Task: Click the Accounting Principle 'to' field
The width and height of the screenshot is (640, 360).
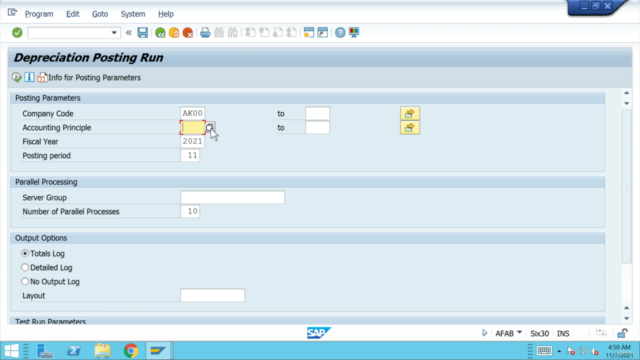Action: coord(317,127)
